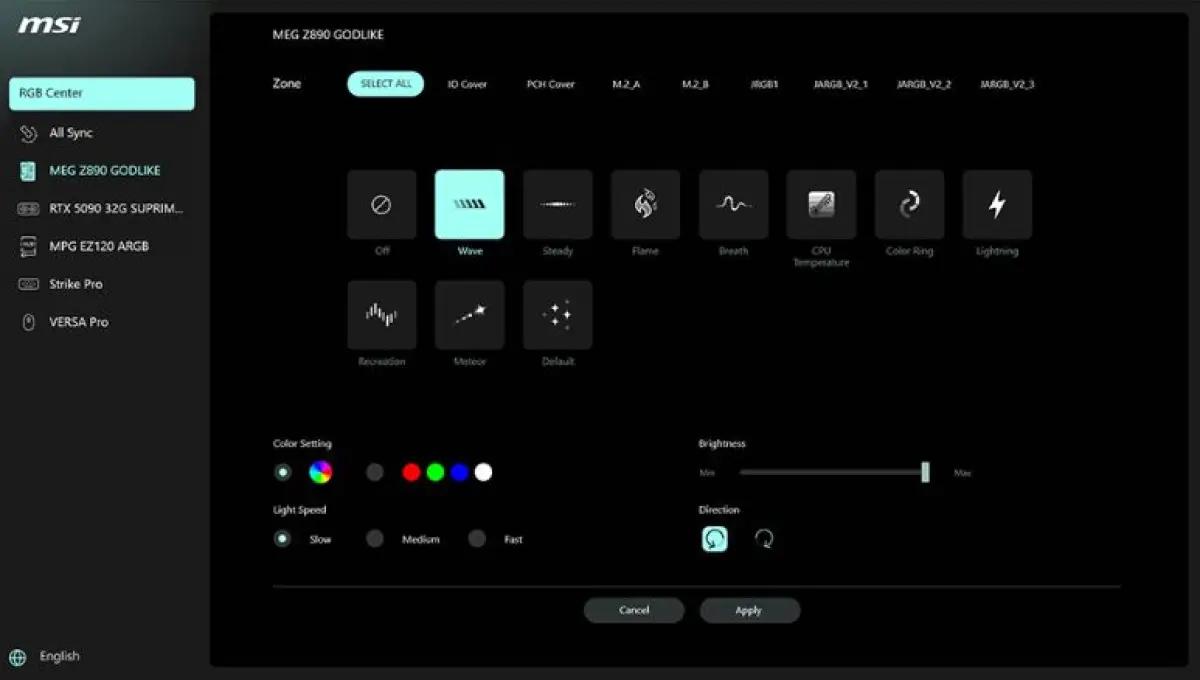Image resolution: width=1200 pixels, height=680 pixels.
Task: Click the Max label of Brightness slider
Action: (x=962, y=473)
